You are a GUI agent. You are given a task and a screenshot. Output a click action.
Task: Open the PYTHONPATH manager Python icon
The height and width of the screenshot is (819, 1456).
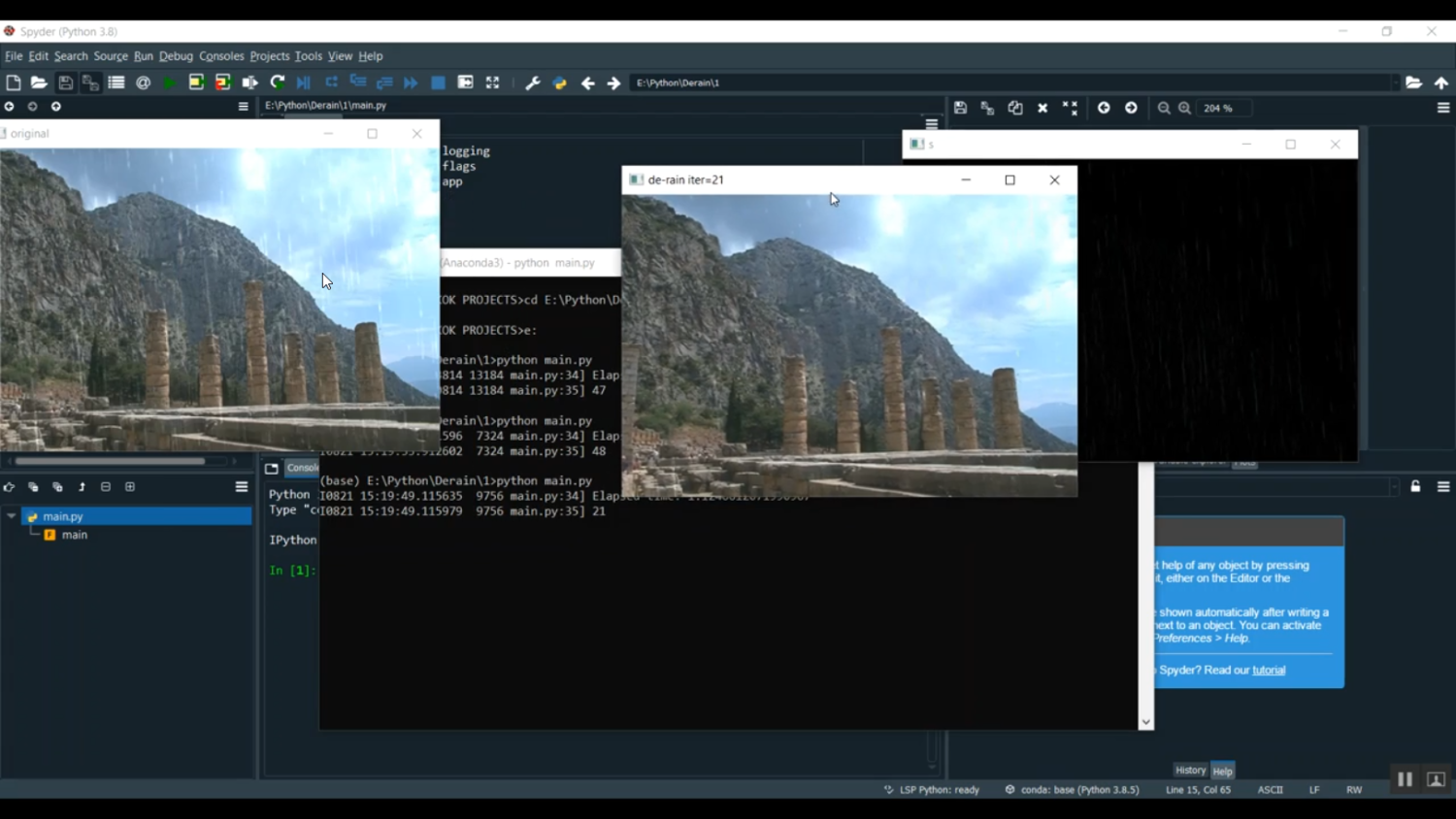(x=560, y=83)
